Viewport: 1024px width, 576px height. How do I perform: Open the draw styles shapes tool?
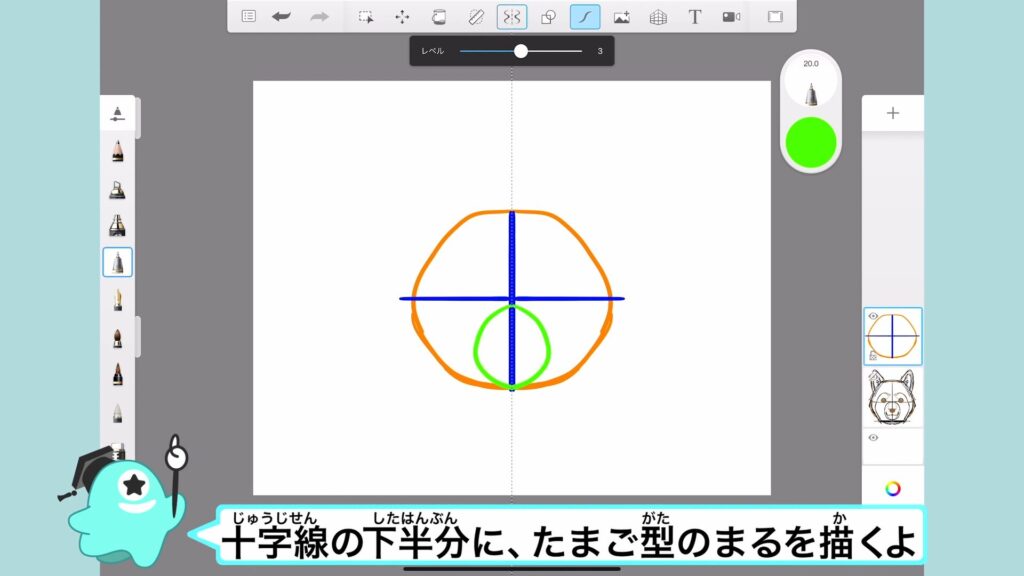point(548,17)
